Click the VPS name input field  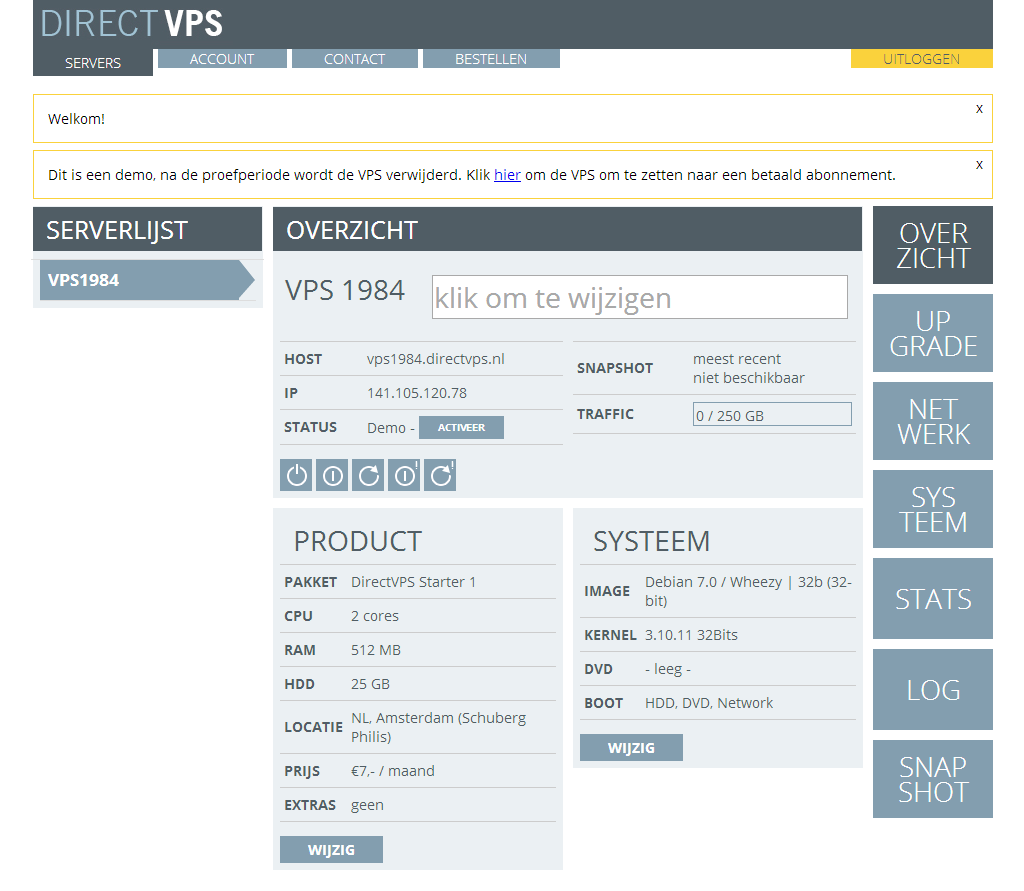(x=639, y=298)
